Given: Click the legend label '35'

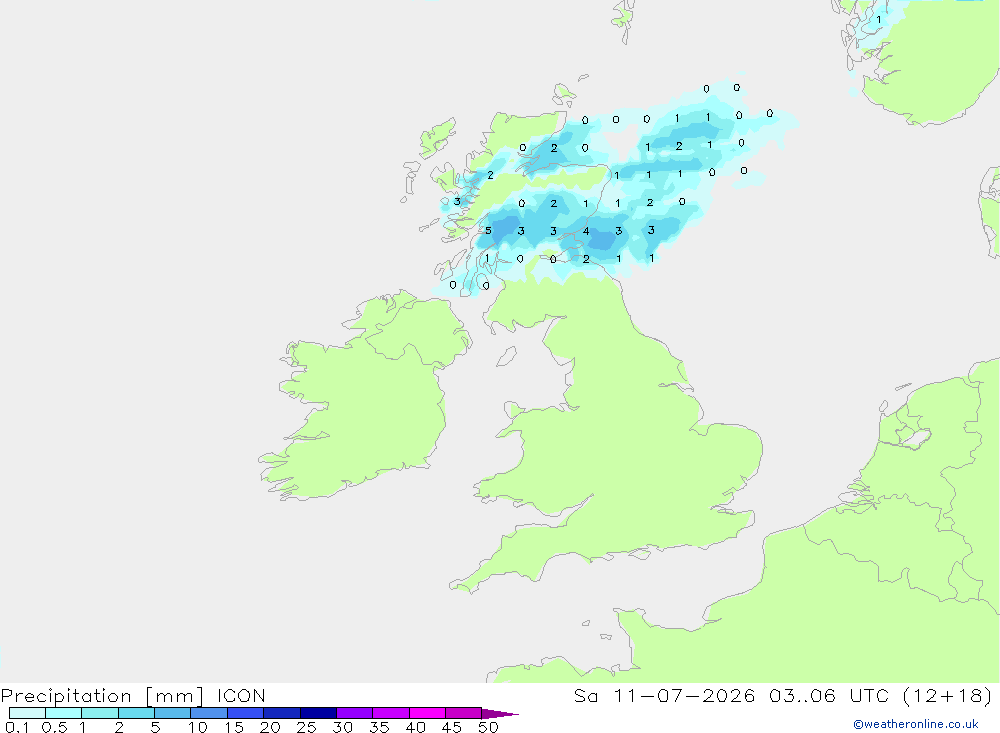Looking at the screenshot, I should (x=379, y=727).
